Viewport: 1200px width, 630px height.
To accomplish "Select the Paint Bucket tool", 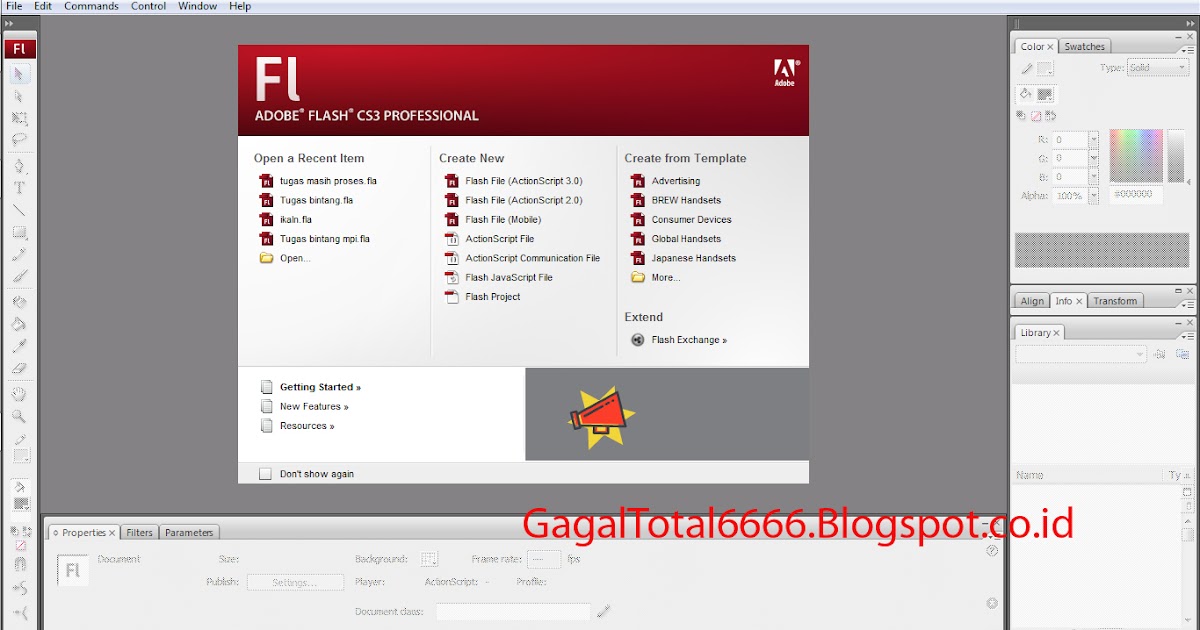I will (19, 324).
